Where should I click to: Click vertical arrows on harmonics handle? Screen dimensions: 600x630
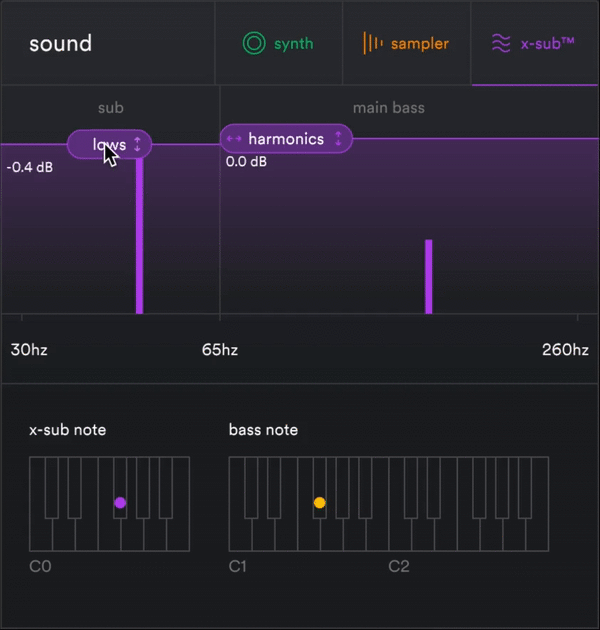pyautogui.click(x=339, y=139)
